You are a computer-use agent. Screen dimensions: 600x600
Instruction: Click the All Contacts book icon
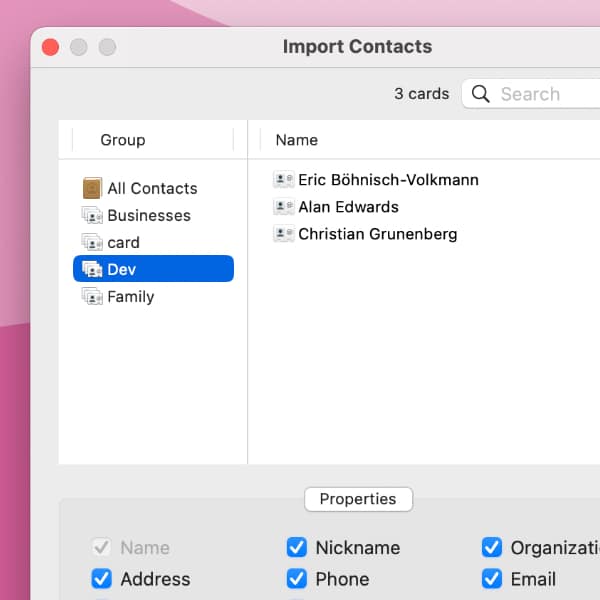coord(92,188)
